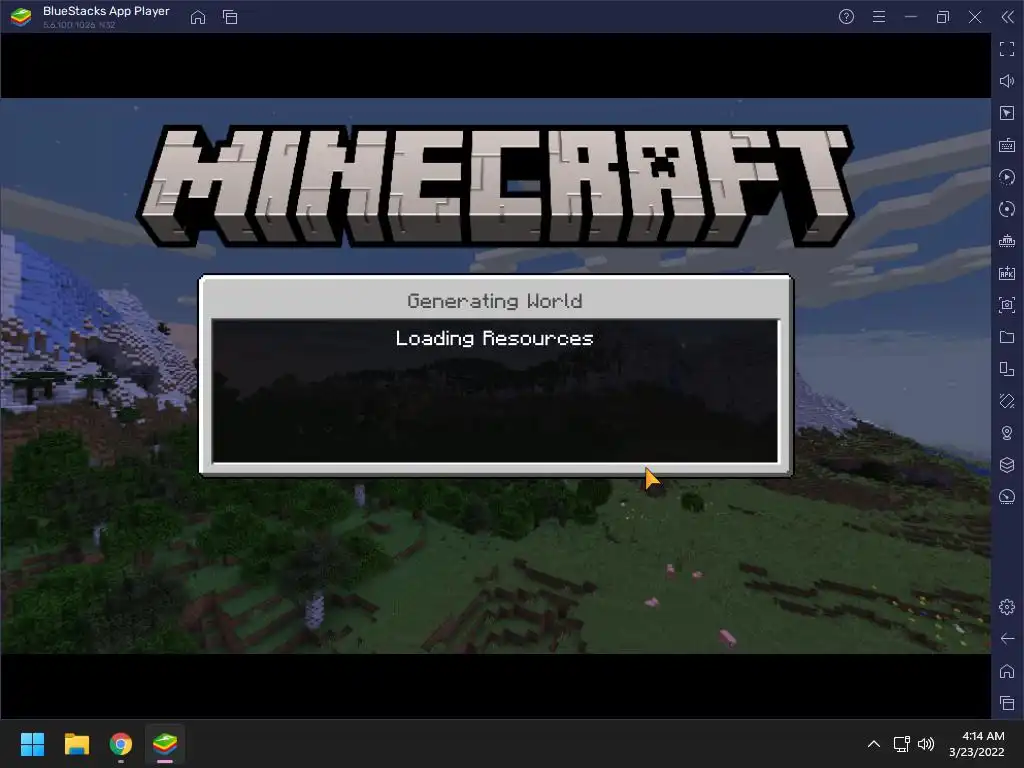This screenshot has height=768, width=1024.
Task: Open the multi-instance manager icon
Action: click(x=1007, y=369)
